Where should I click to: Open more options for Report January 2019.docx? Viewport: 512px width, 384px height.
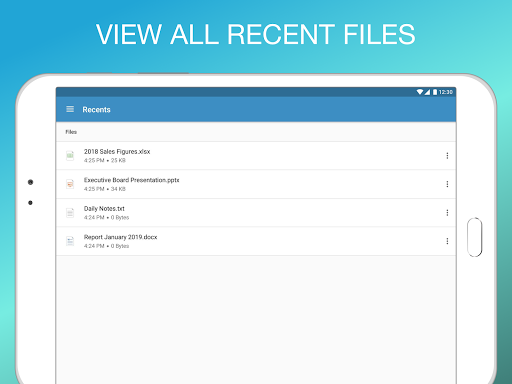[x=447, y=241]
